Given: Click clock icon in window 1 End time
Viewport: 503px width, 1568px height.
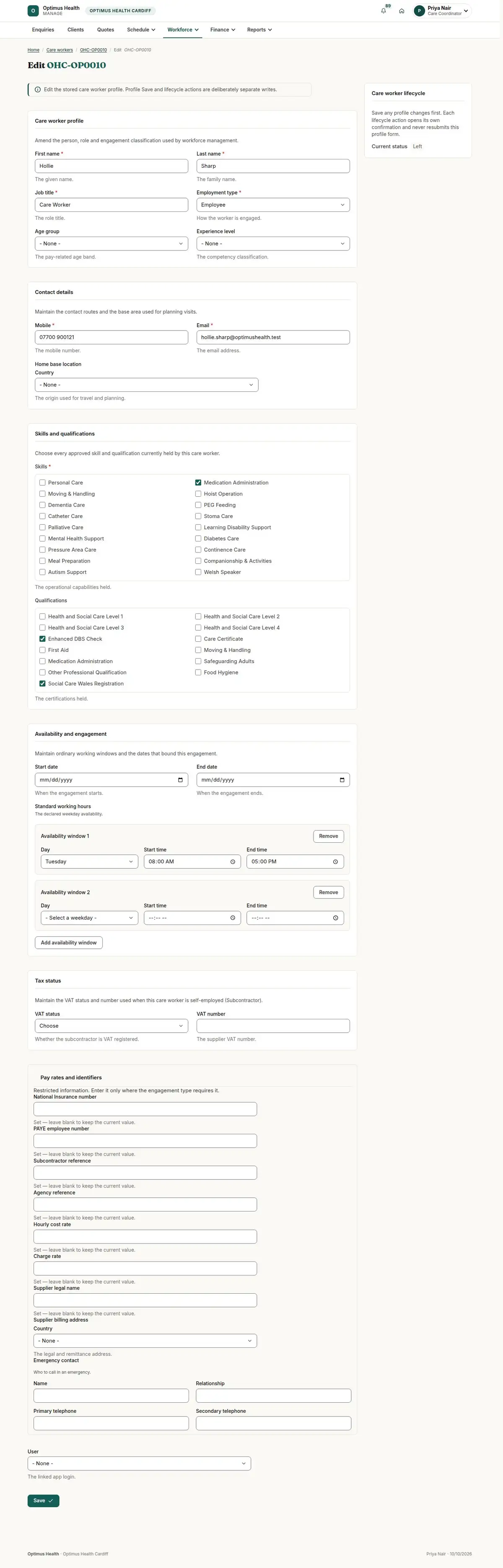Looking at the screenshot, I should [x=335, y=861].
